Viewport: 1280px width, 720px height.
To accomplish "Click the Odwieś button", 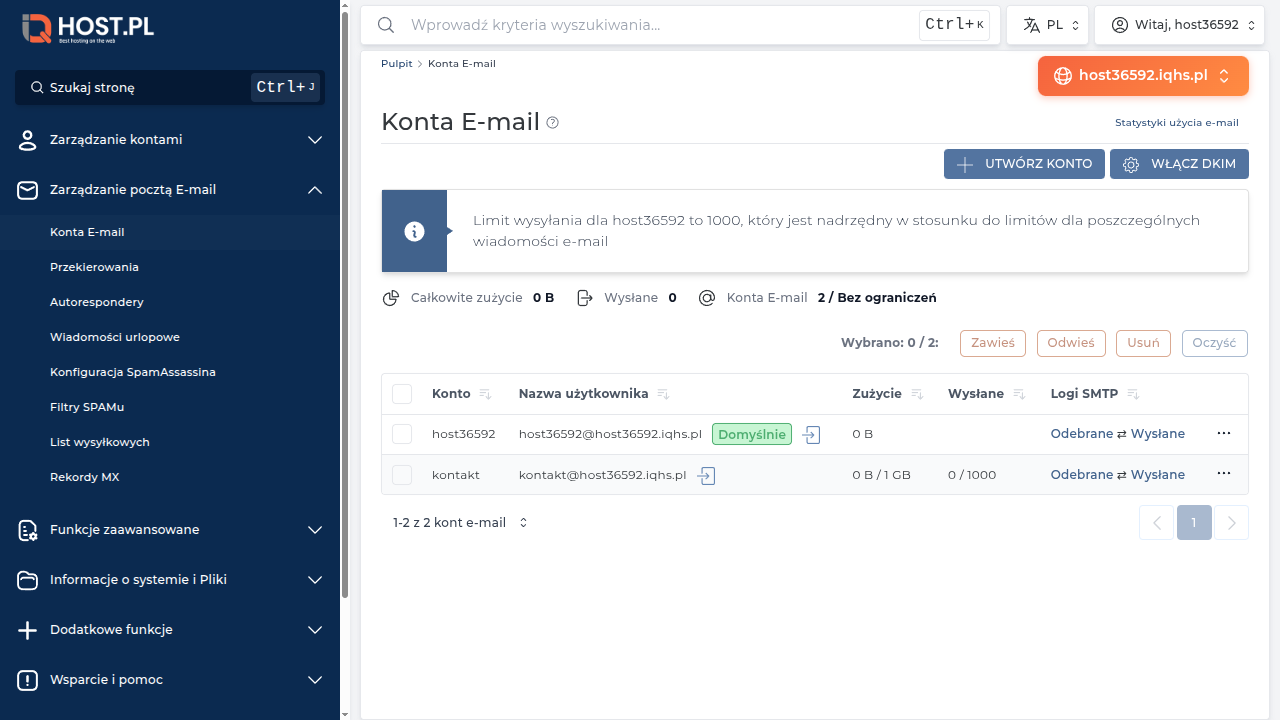I will point(1071,343).
